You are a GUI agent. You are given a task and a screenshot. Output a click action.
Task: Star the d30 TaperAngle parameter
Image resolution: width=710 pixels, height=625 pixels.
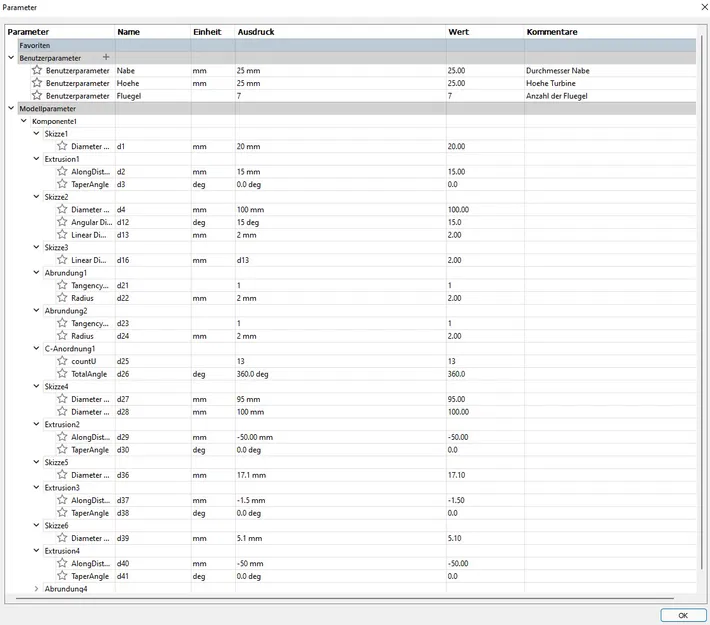[x=62, y=449]
